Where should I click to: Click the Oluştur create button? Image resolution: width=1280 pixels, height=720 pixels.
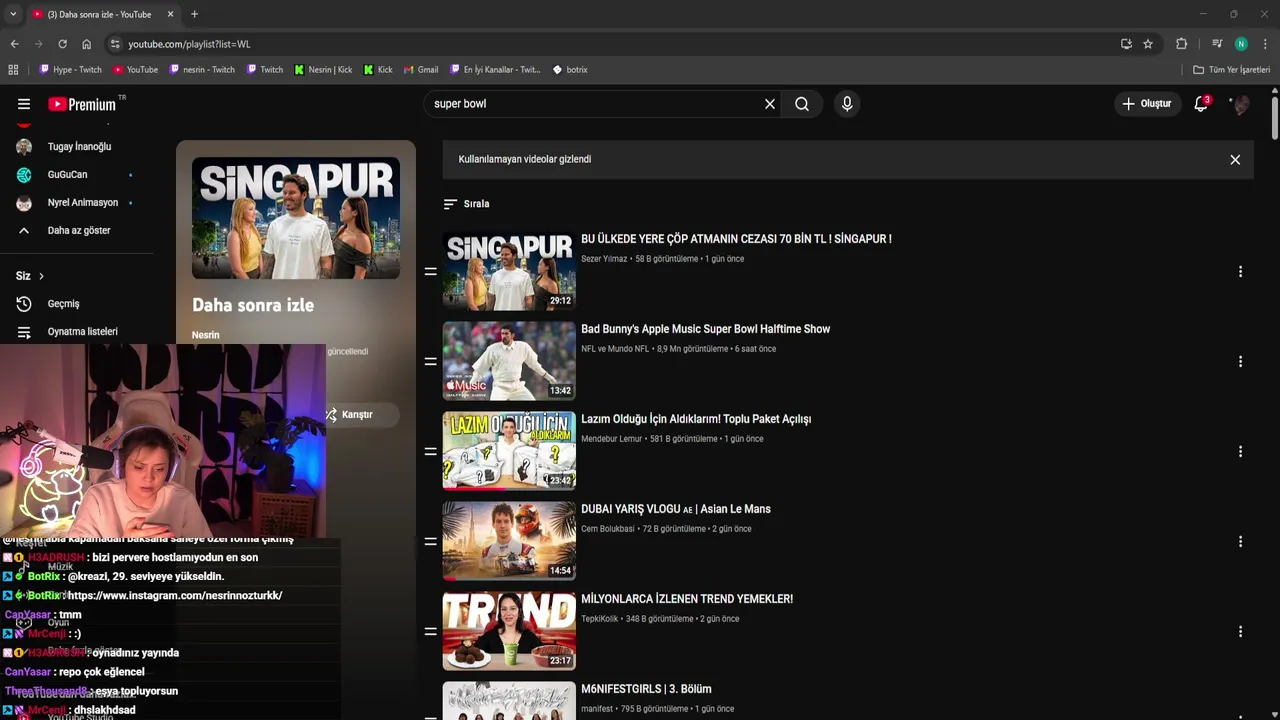point(1146,104)
